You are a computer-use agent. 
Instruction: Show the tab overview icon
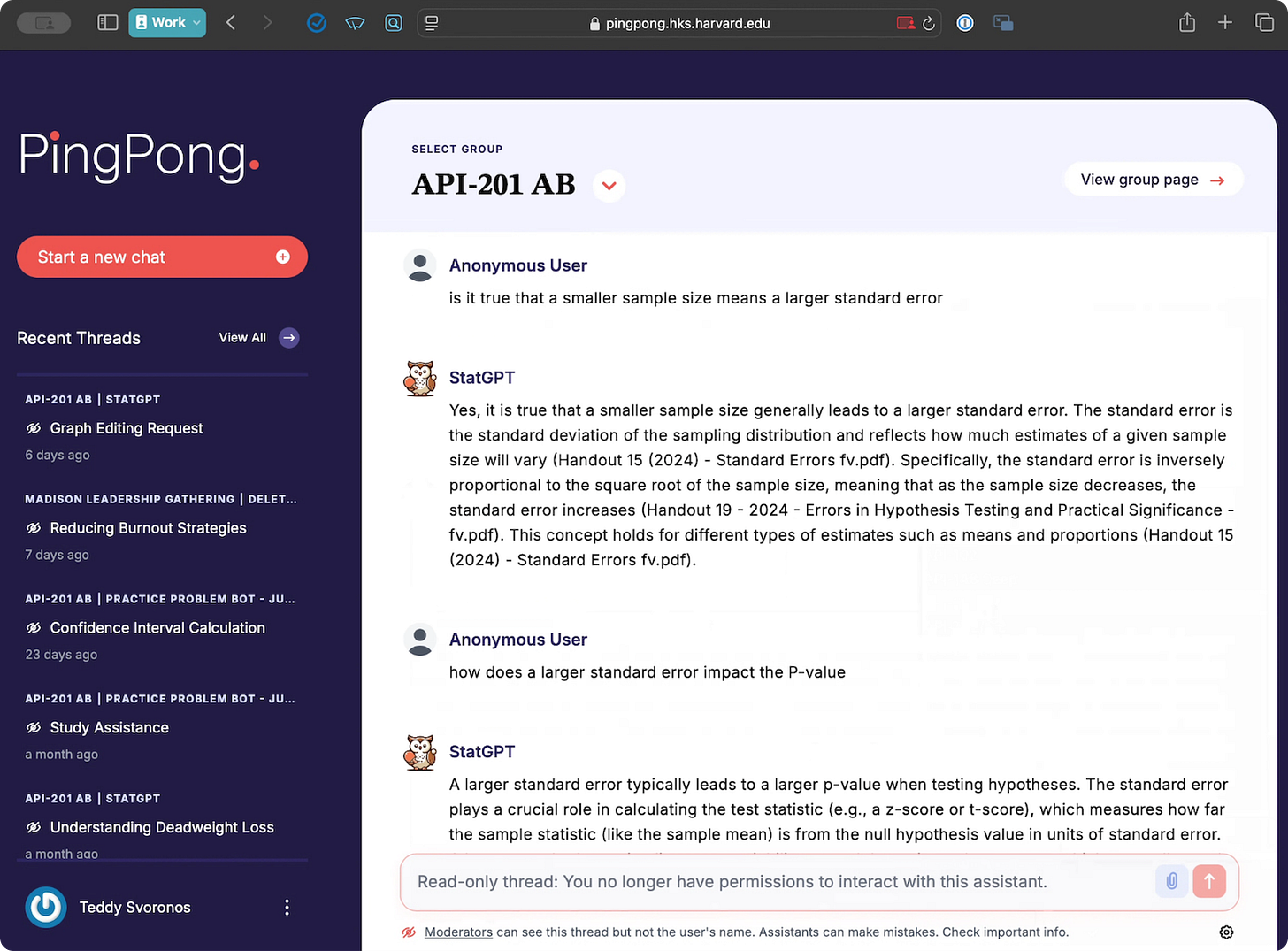pos(1265,23)
